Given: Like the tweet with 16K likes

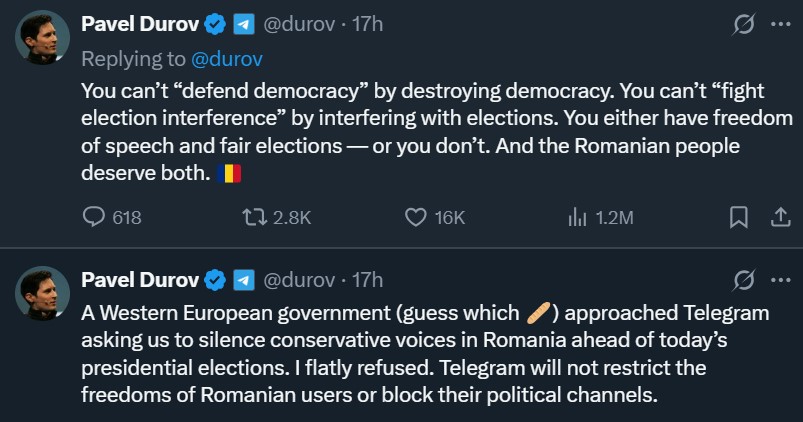Looking at the screenshot, I should pyautogui.click(x=416, y=217).
